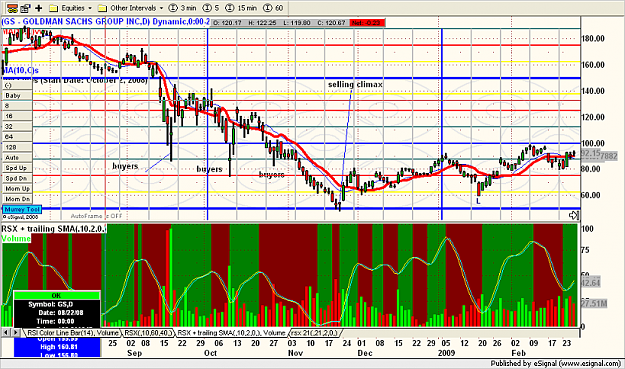Select the 8 frame button

18,106
